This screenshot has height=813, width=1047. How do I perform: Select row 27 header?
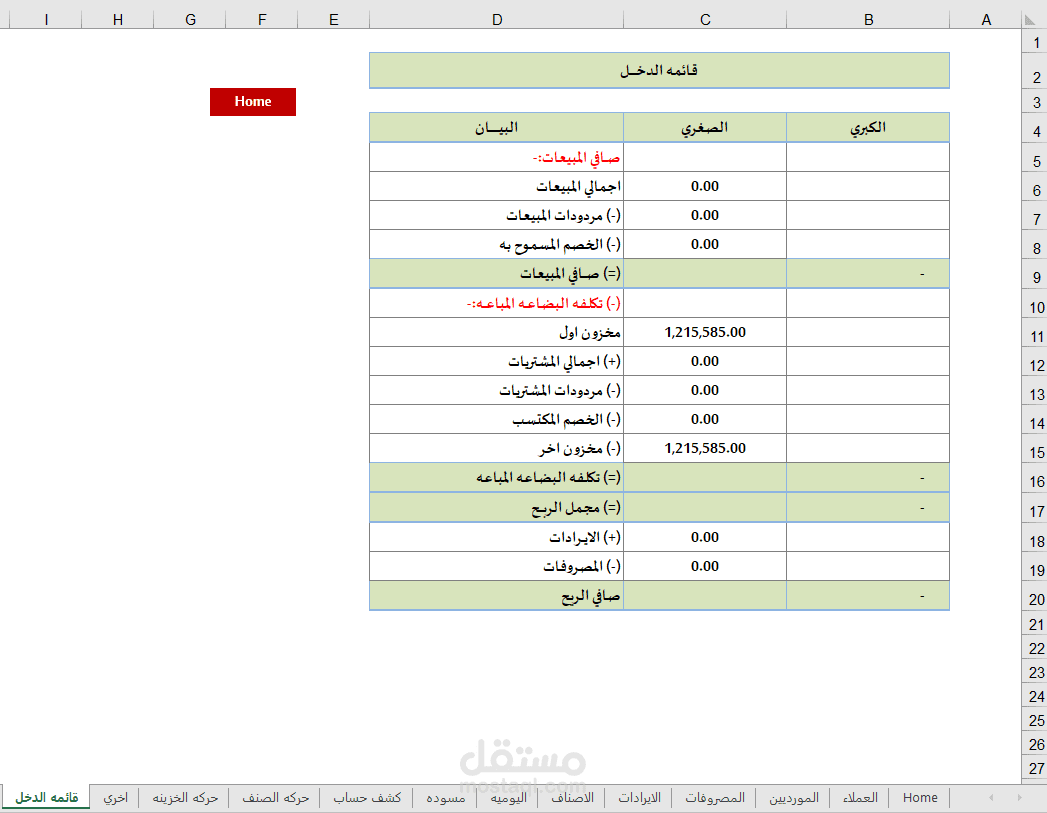point(1036,768)
